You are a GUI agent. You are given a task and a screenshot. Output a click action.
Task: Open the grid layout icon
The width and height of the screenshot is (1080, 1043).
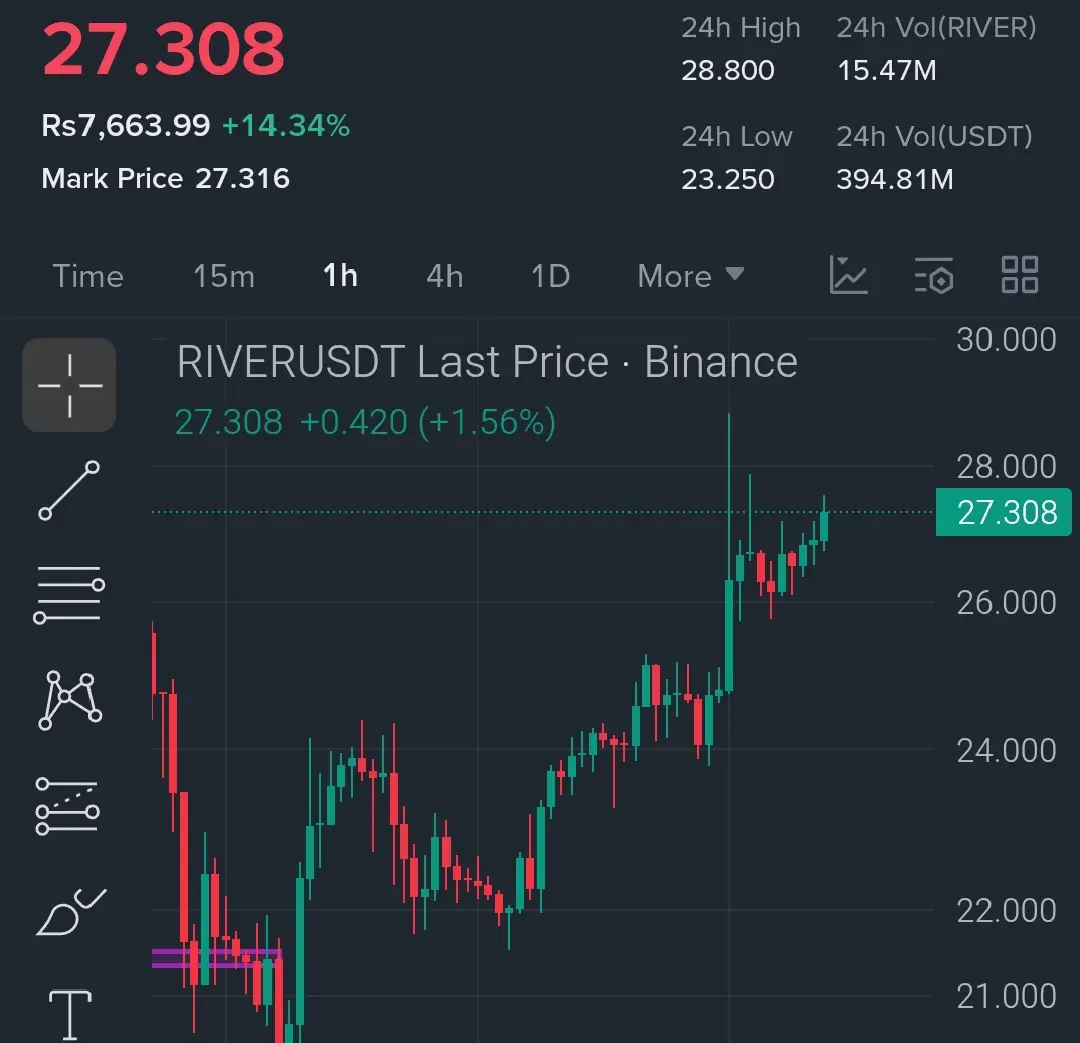[1019, 275]
